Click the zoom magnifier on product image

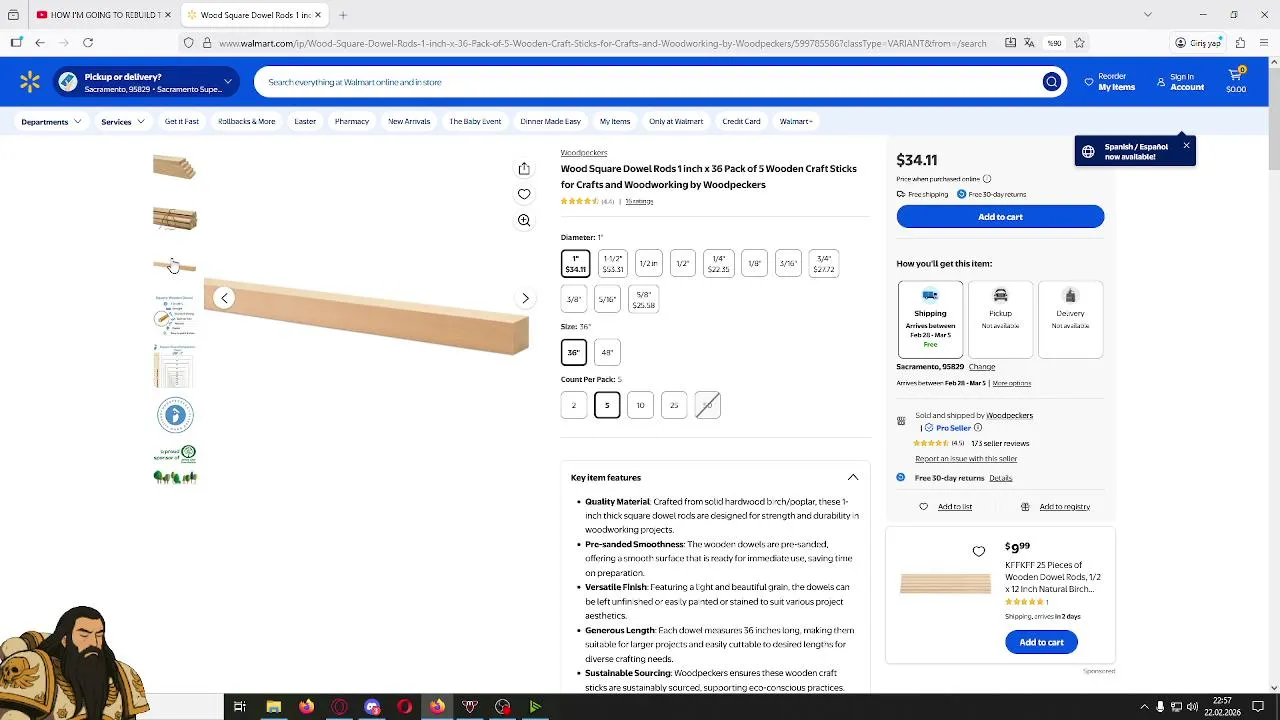[x=524, y=220]
